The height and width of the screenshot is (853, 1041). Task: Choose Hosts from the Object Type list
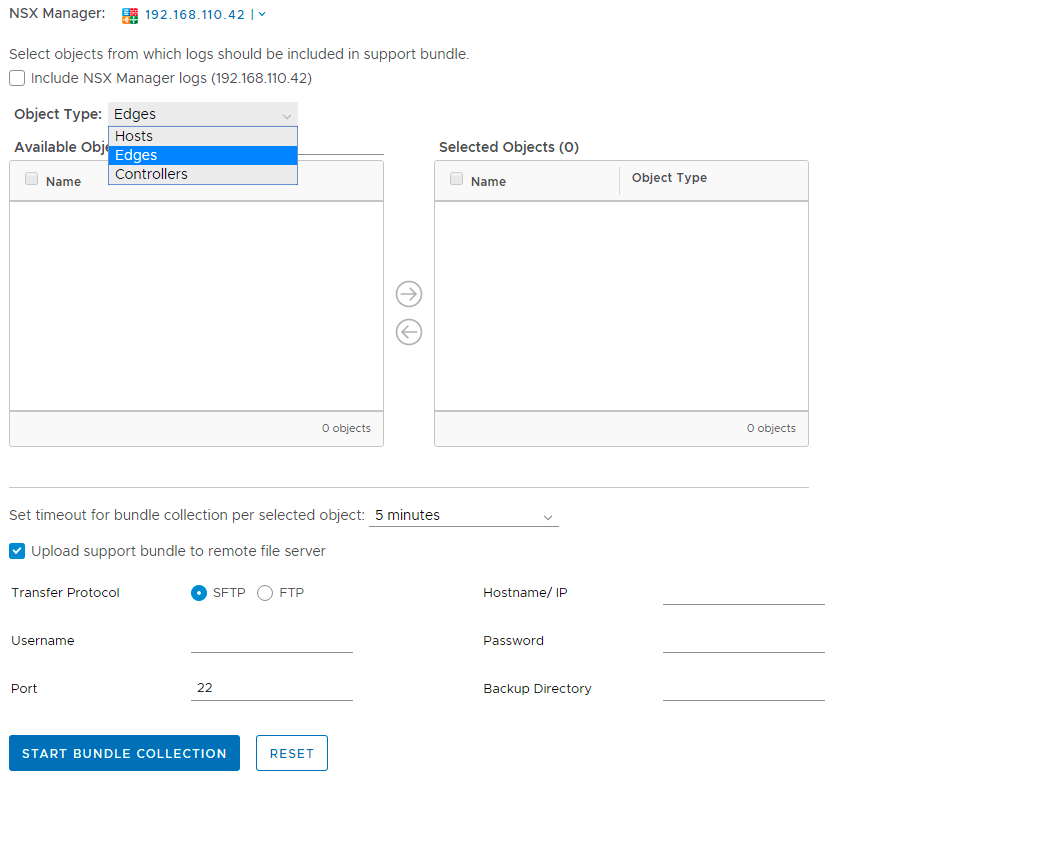(203, 136)
